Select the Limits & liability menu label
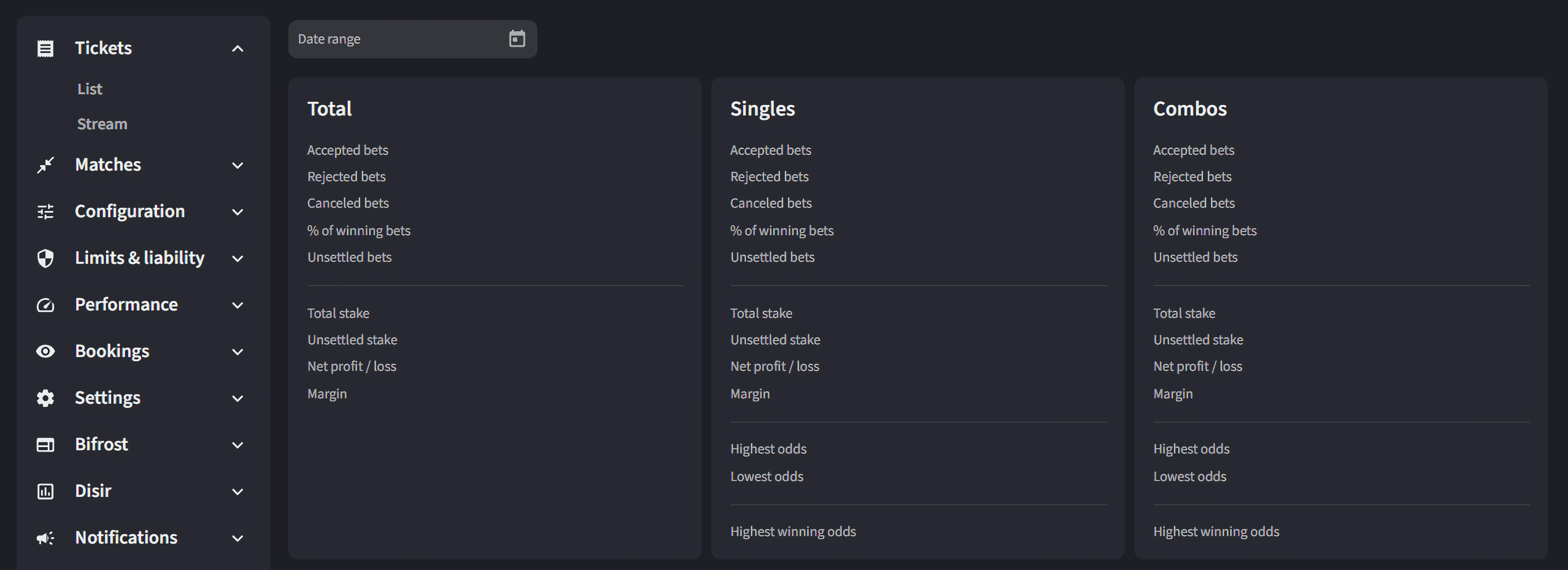The height and width of the screenshot is (570, 1568). 139,258
